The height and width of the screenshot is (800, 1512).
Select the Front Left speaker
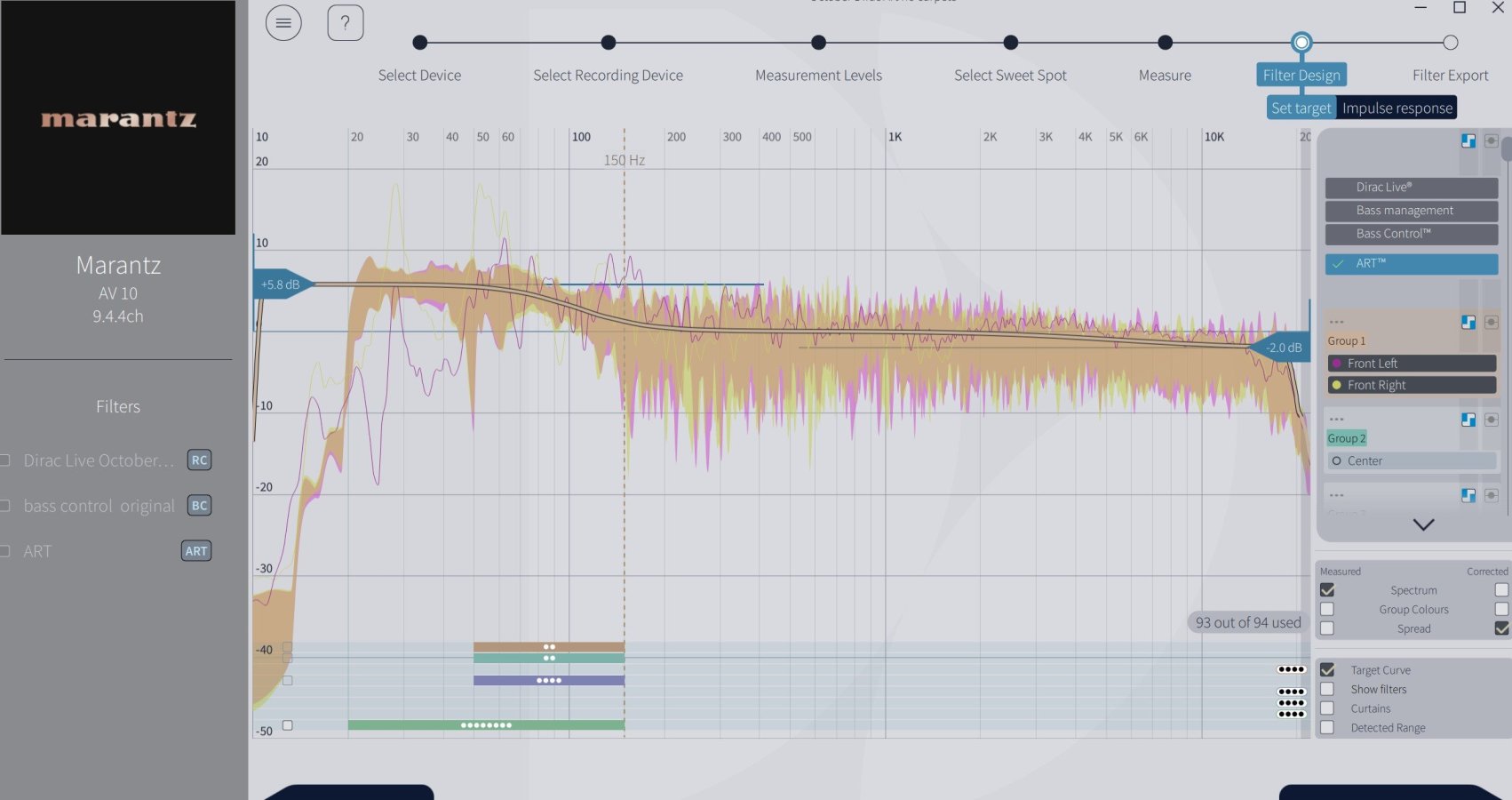coord(1411,364)
